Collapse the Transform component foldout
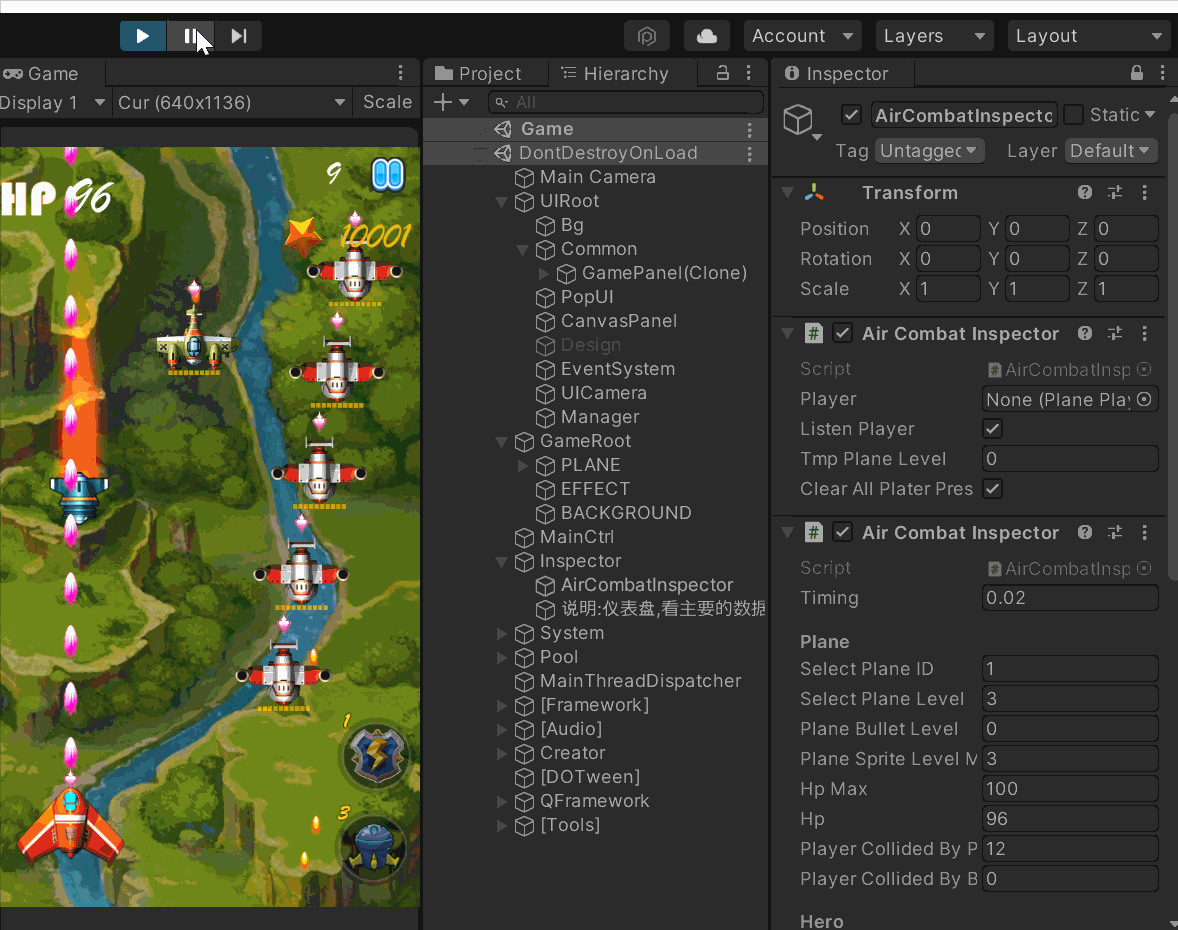The height and width of the screenshot is (930, 1178). (x=787, y=192)
